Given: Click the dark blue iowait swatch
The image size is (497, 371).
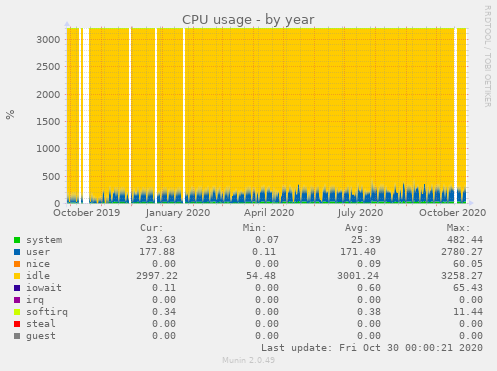Looking at the screenshot, I should (x=17, y=288).
